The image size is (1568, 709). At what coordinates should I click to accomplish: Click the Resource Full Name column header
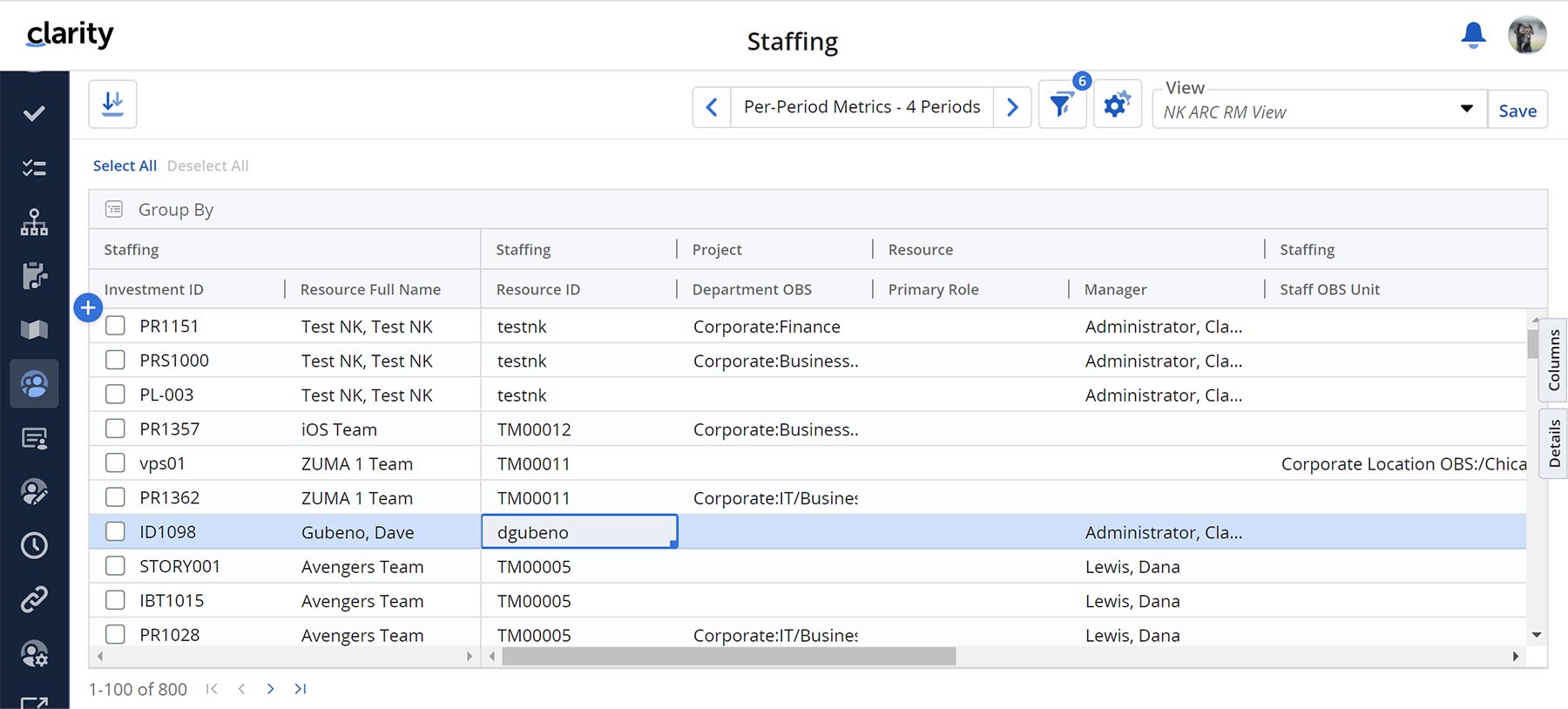pyautogui.click(x=370, y=289)
